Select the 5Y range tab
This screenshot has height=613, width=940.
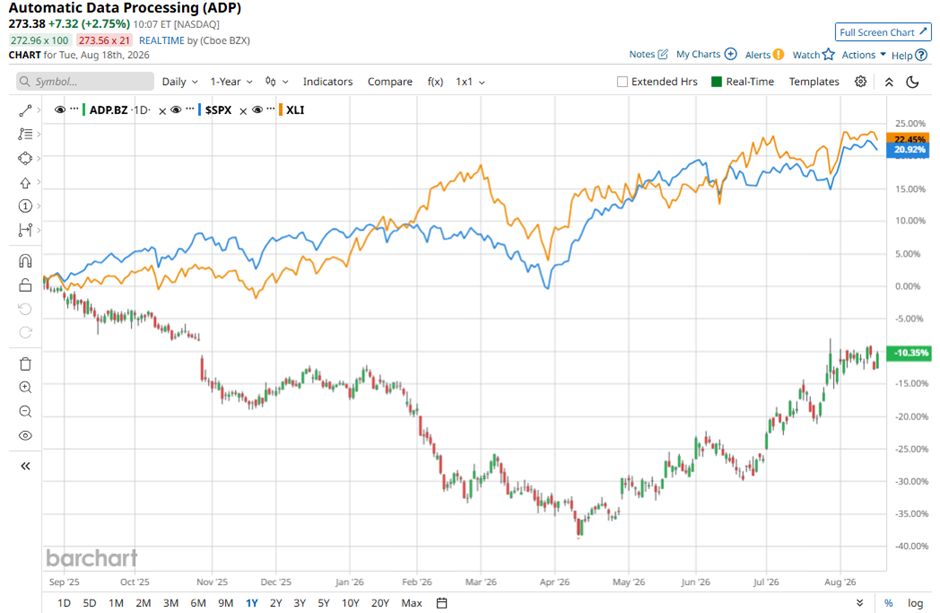click(x=324, y=603)
